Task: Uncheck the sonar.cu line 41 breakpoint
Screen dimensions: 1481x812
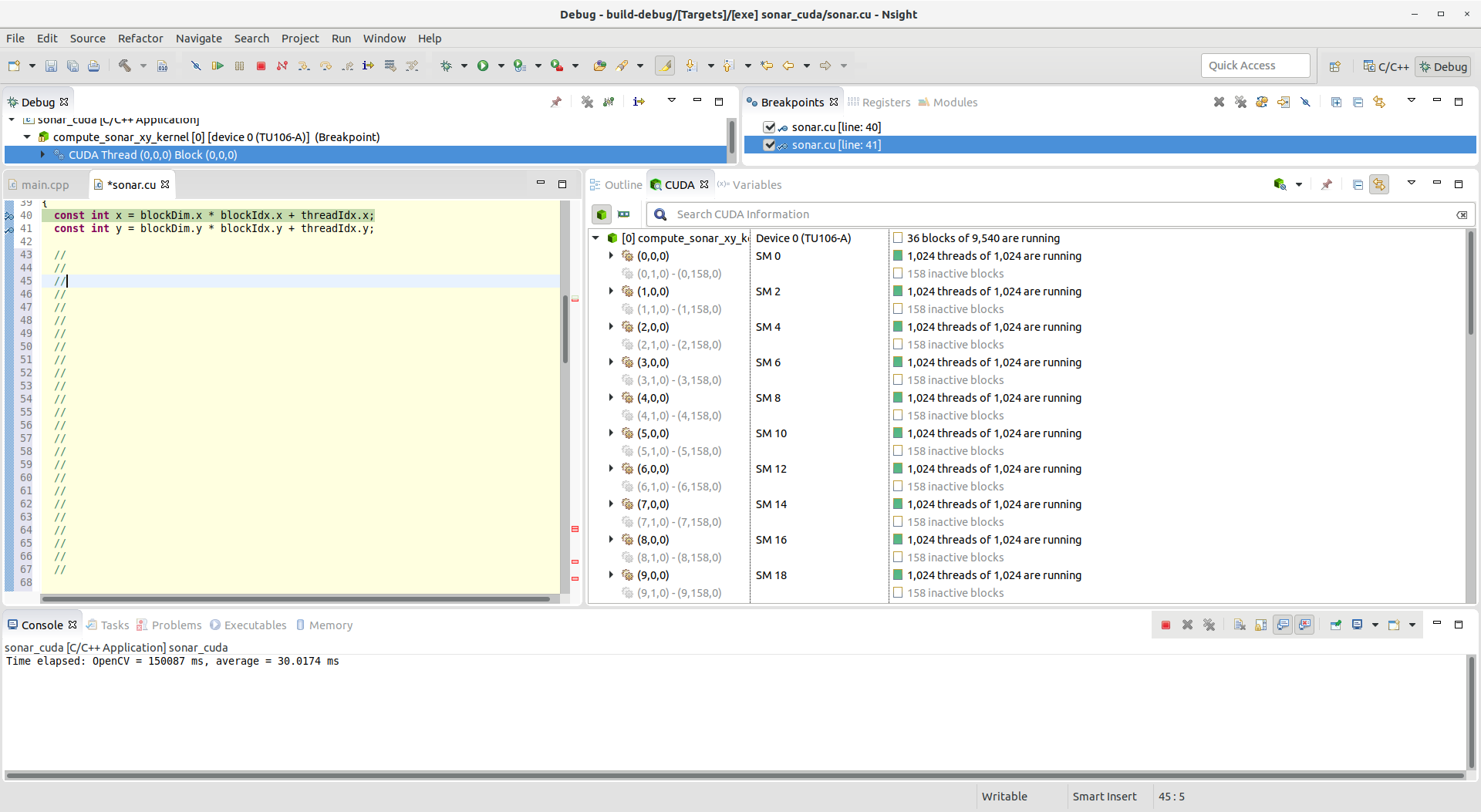Action: [x=769, y=145]
